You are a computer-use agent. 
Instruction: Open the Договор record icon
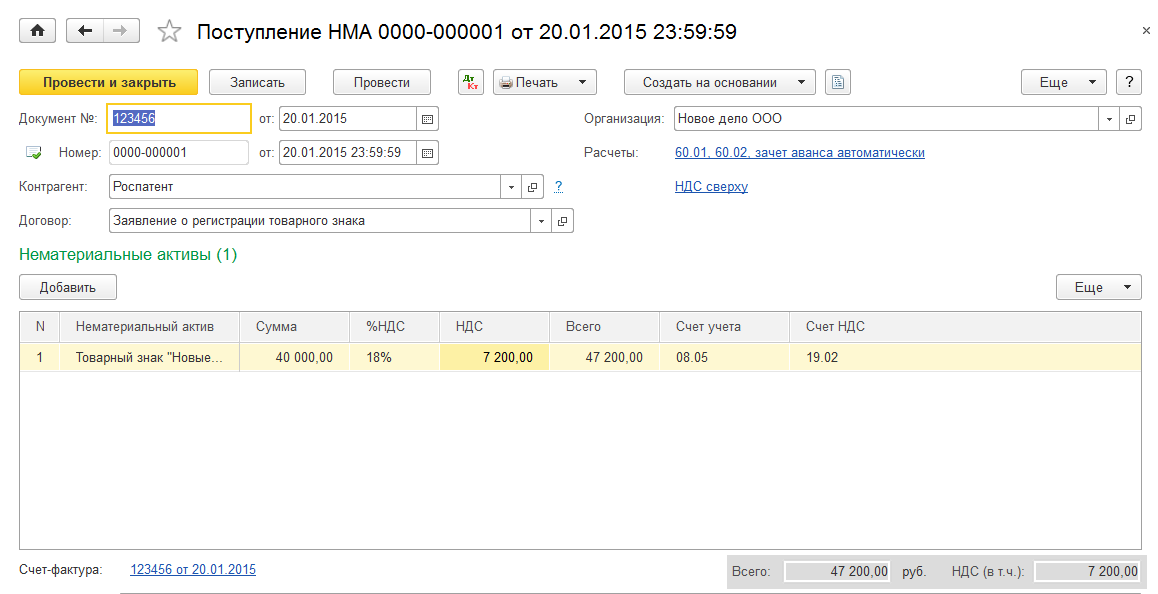pos(562,221)
